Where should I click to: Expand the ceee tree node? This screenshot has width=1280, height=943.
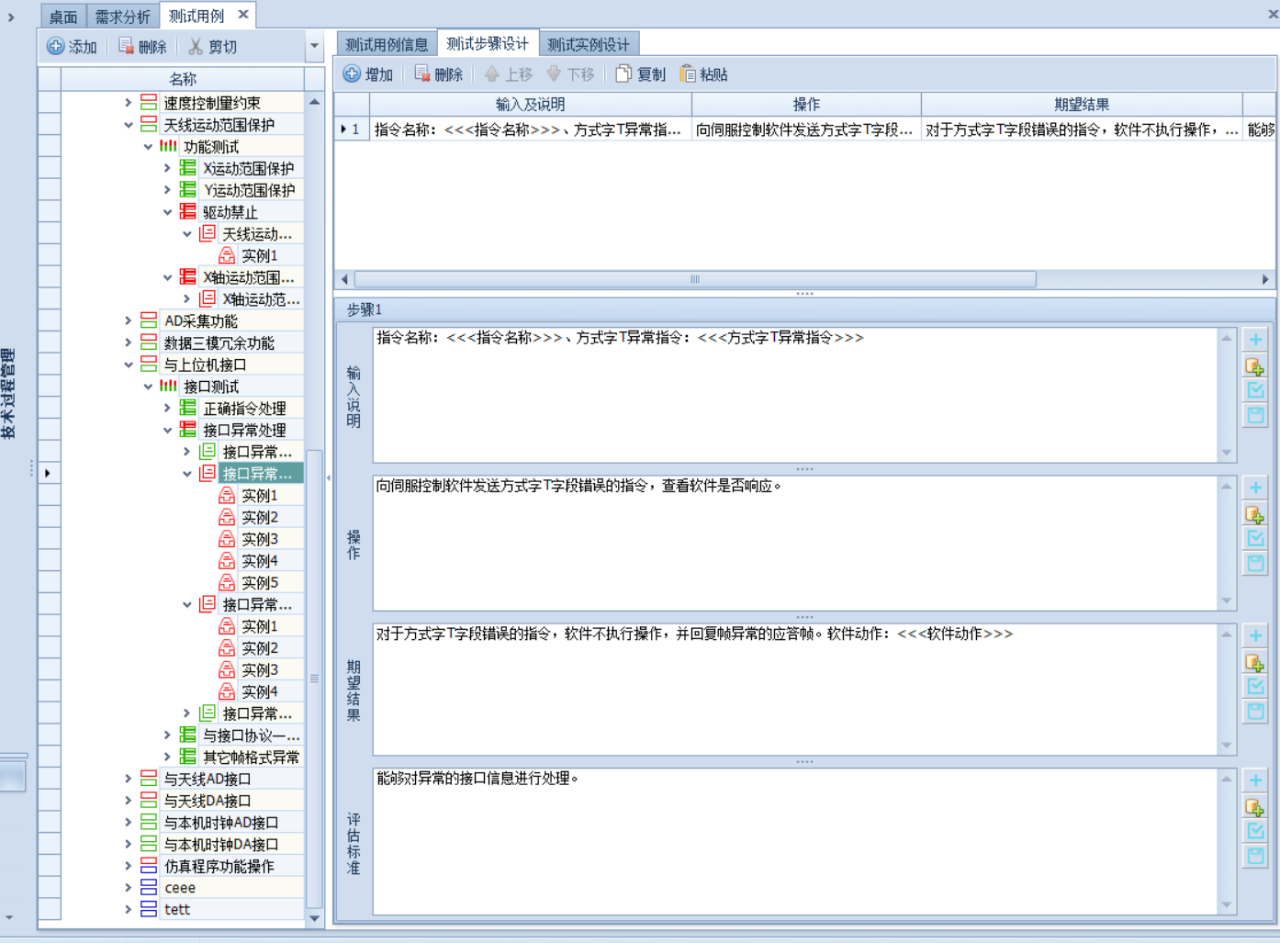(x=128, y=888)
